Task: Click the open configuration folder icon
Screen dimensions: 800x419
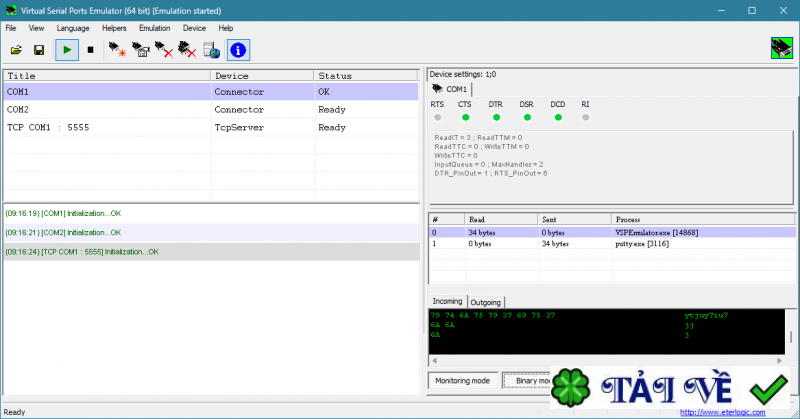Action: 16,49
